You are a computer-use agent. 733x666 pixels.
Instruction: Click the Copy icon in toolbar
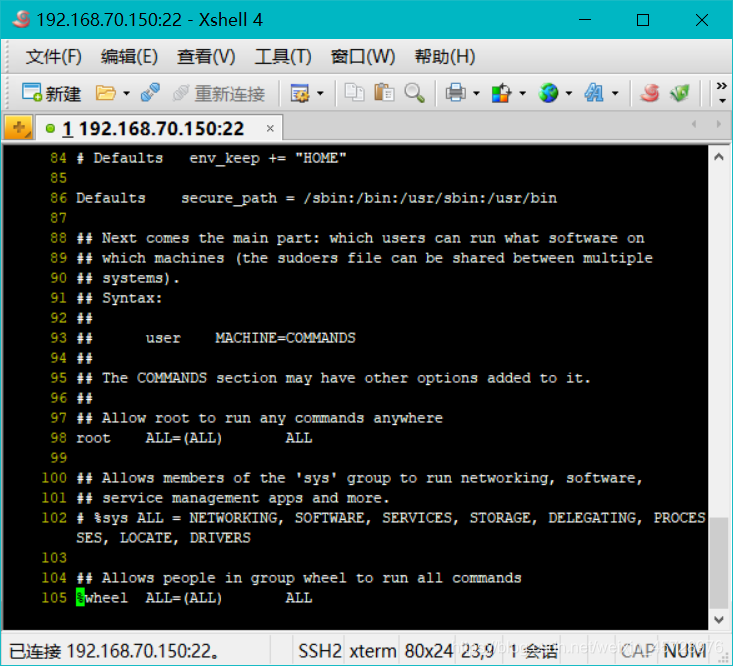click(x=354, y=93)
